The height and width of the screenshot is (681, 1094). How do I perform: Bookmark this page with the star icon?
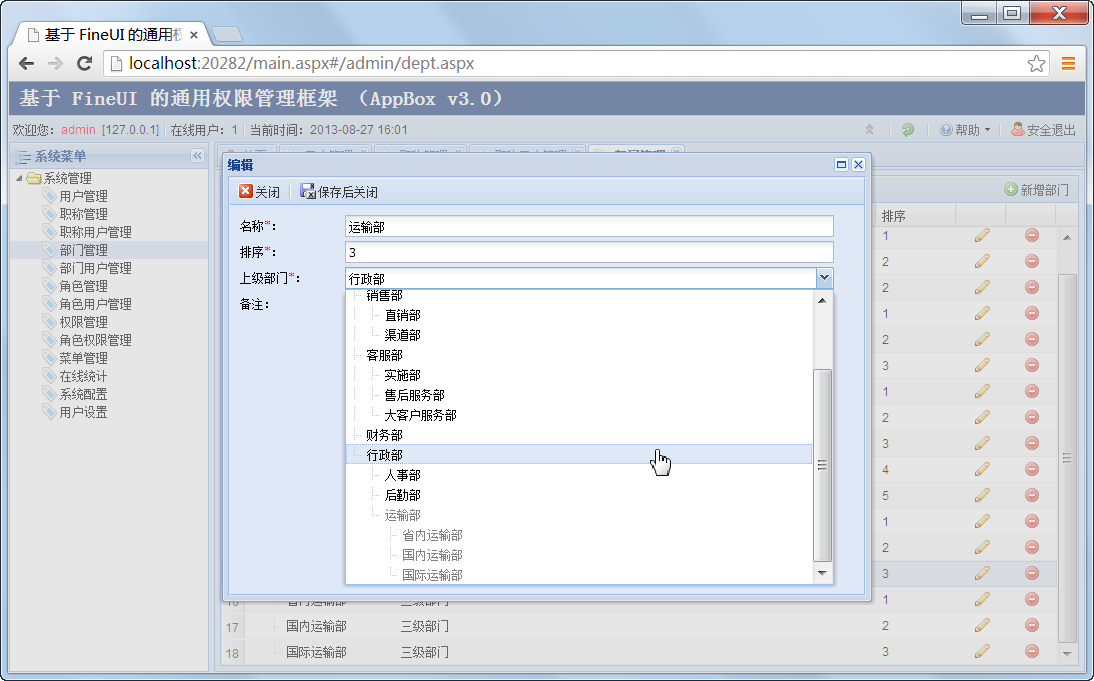(1036, 64)
